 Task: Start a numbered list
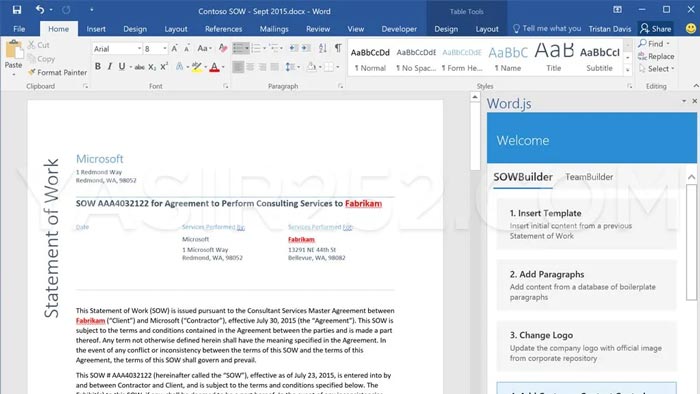(256, 48)
